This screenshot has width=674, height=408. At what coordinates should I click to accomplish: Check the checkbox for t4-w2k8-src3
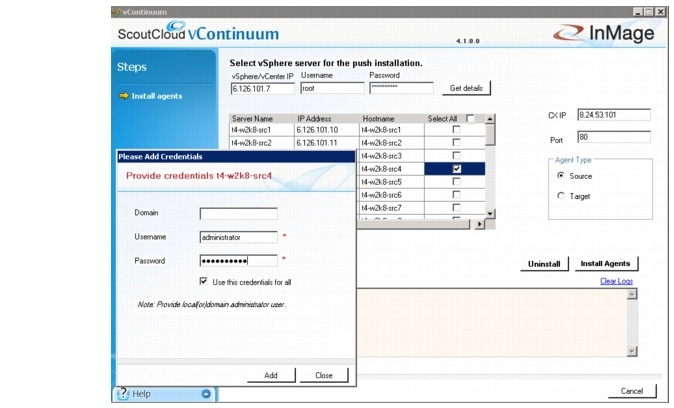coord(456,155)
